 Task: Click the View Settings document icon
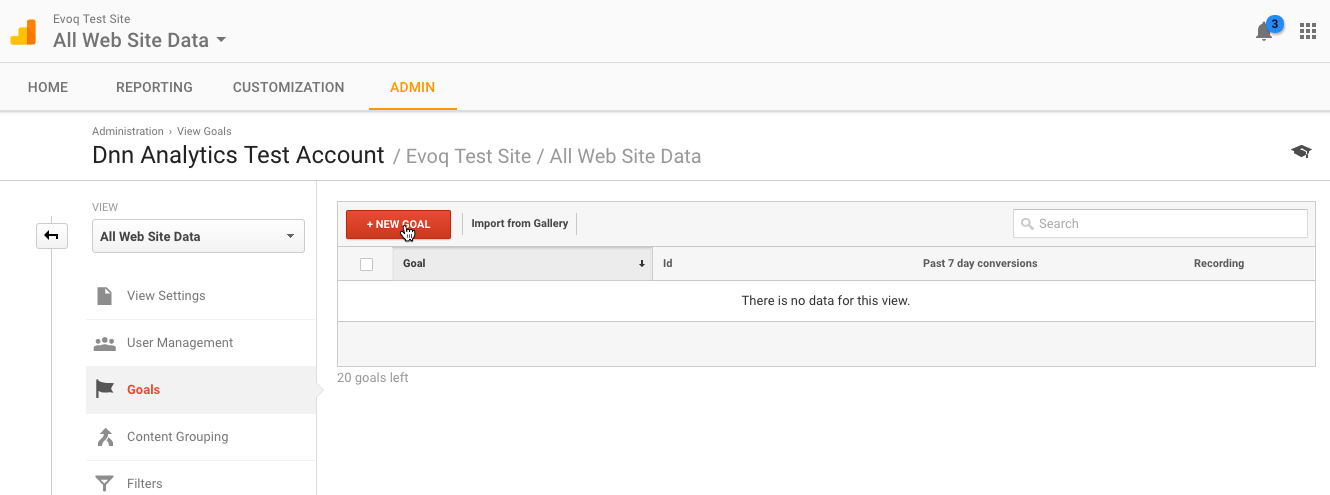(104, 296)
